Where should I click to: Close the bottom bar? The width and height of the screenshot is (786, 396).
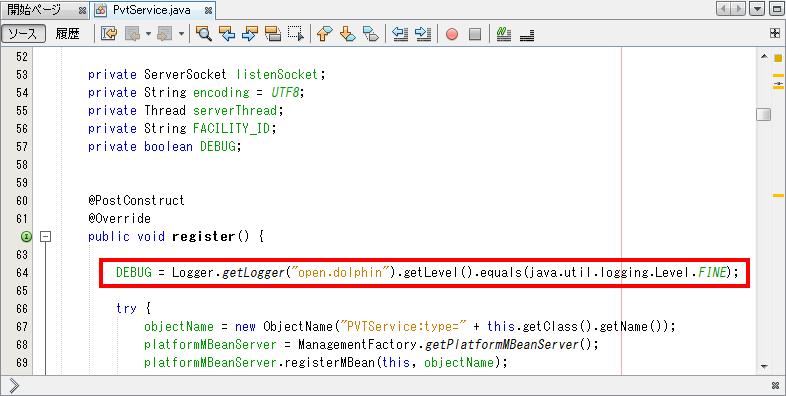775,385
